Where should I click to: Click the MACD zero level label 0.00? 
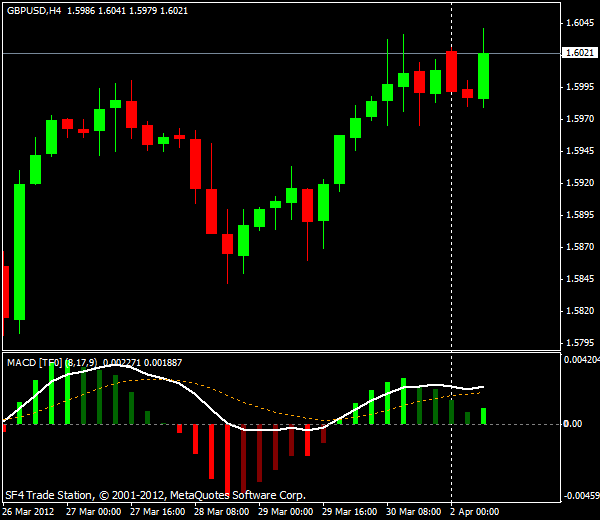572,424
